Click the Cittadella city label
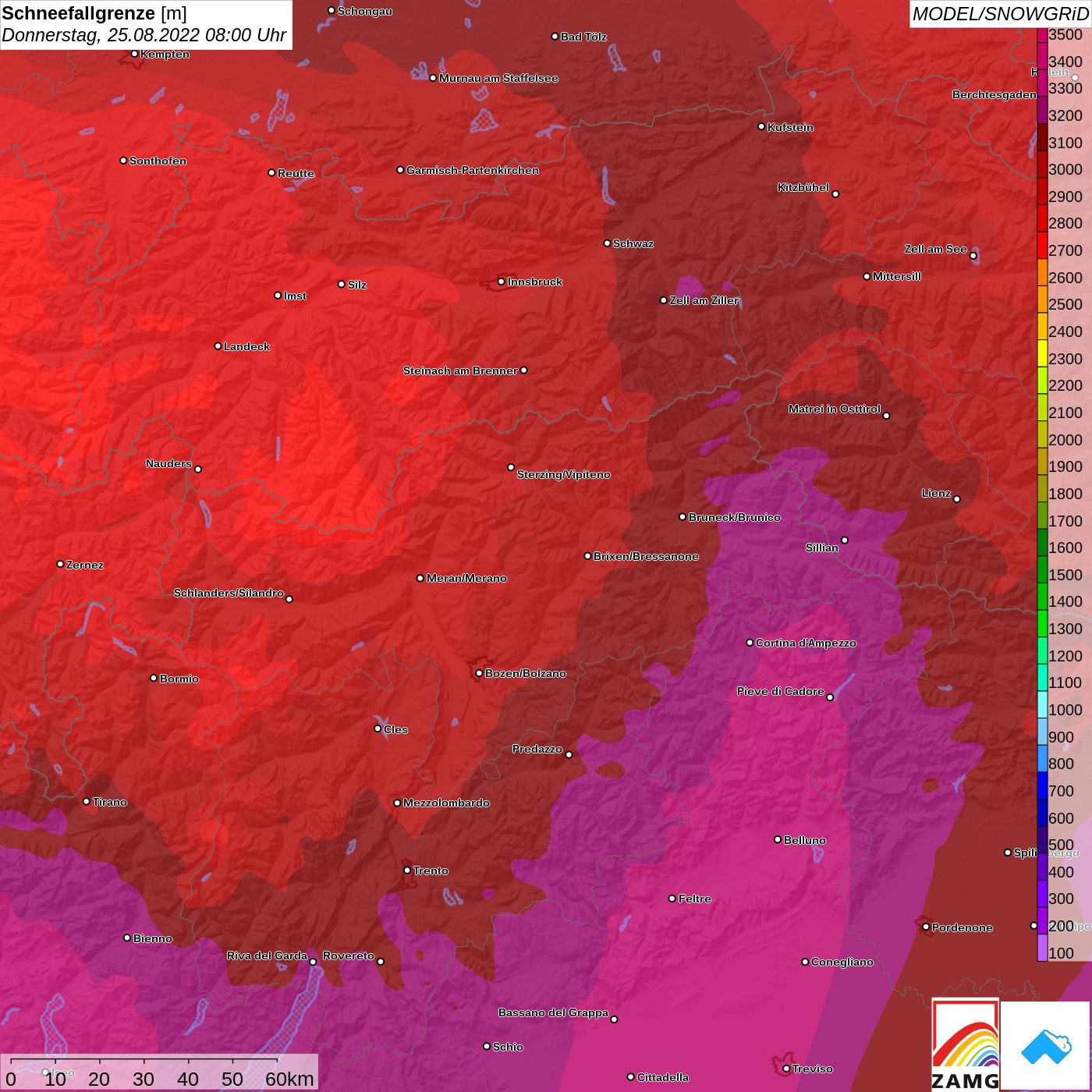 (x=663, y=1077)
